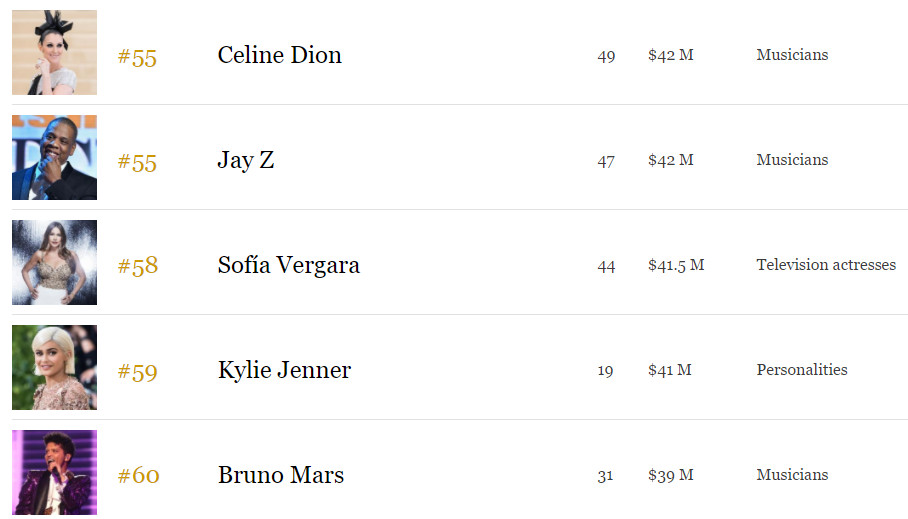Viewport: 908px width, 519px height.
Task: Click the Jay Z name link
Action: pyautogui.click(x=246, y=160)
